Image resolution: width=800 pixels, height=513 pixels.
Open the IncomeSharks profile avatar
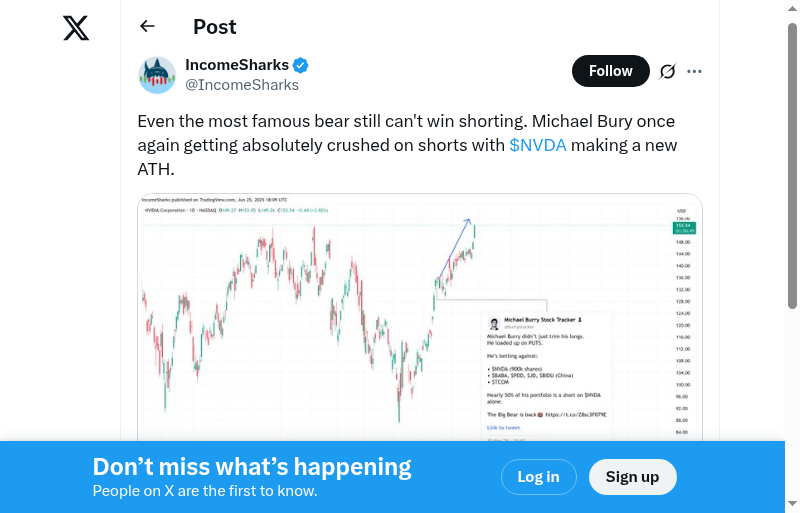click(157, 75)
